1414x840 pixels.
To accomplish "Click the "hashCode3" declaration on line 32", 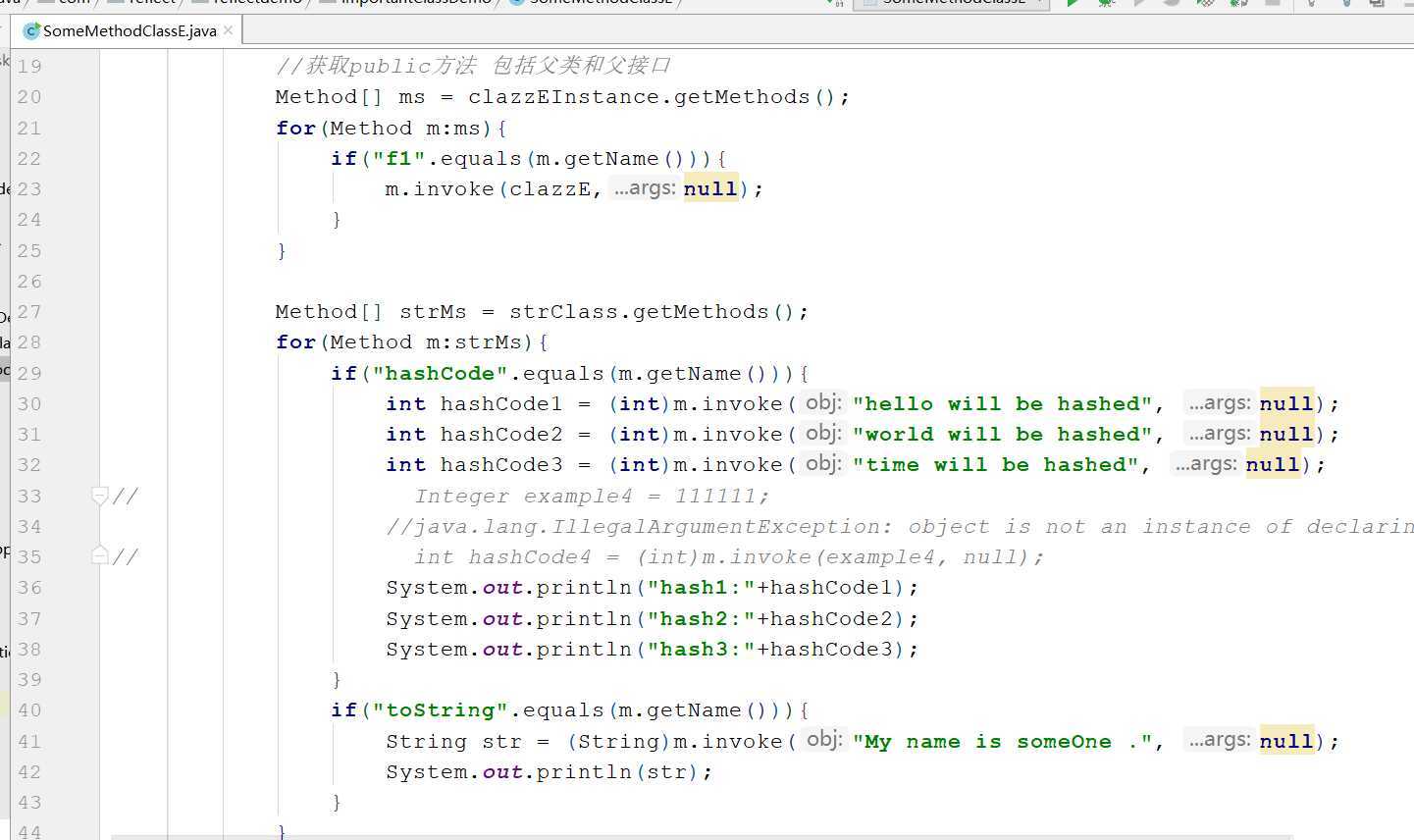I will 500,464.
